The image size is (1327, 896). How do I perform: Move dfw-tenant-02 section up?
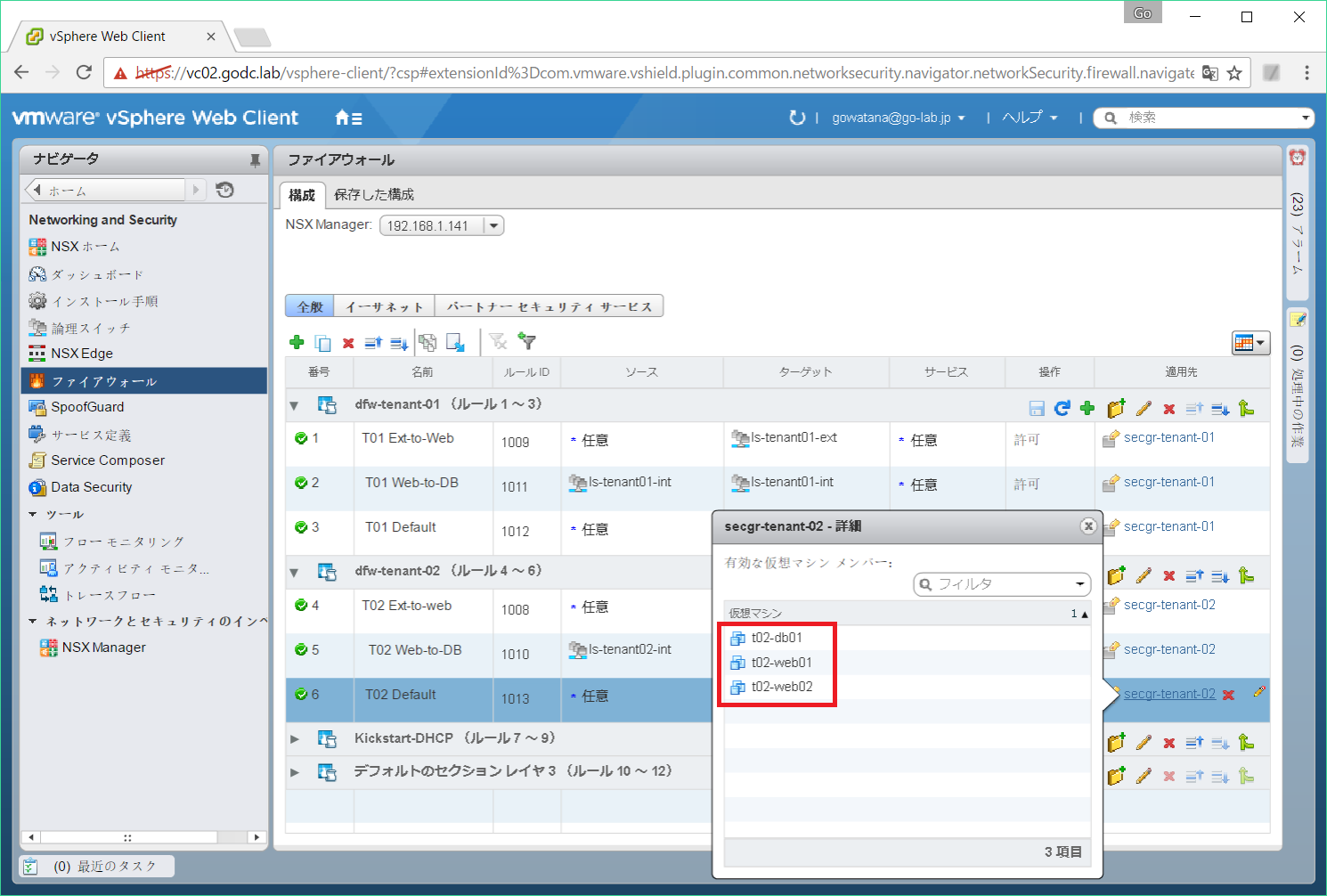pos(1194,575)
